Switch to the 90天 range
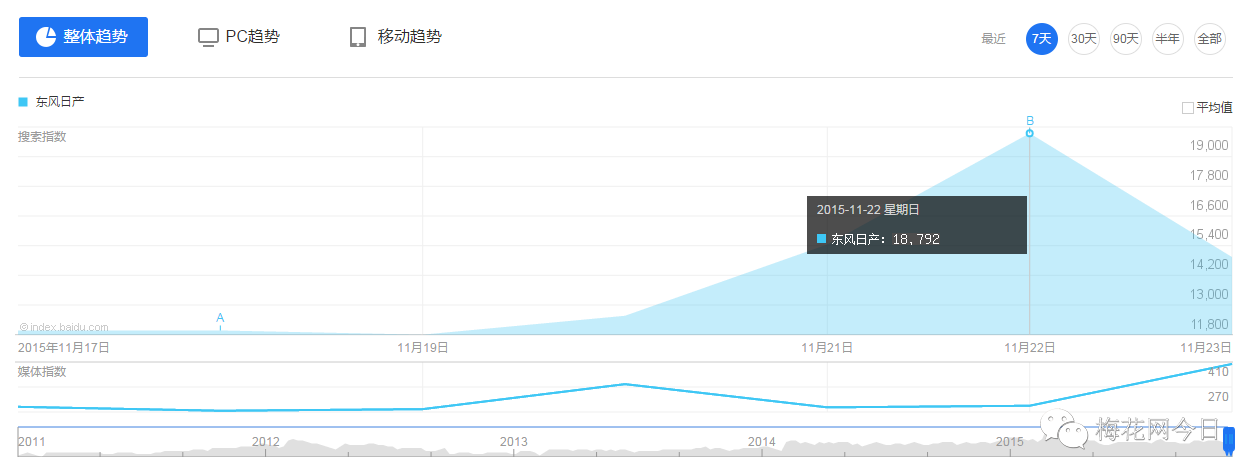 click(1125, 39)
